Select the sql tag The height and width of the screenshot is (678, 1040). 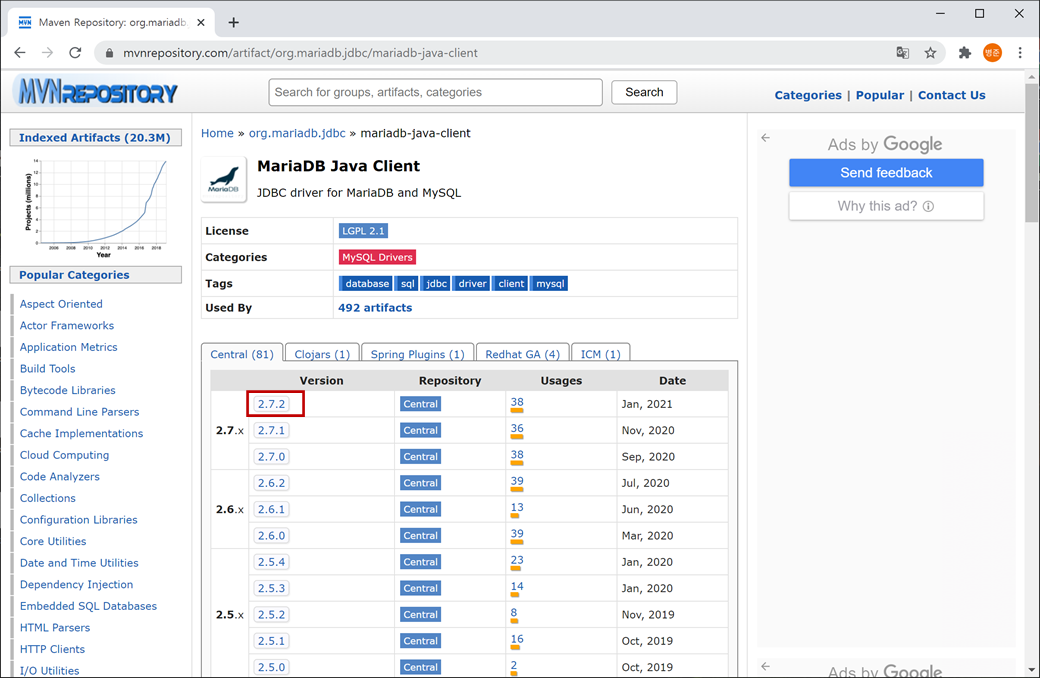(x=407, y=284)
